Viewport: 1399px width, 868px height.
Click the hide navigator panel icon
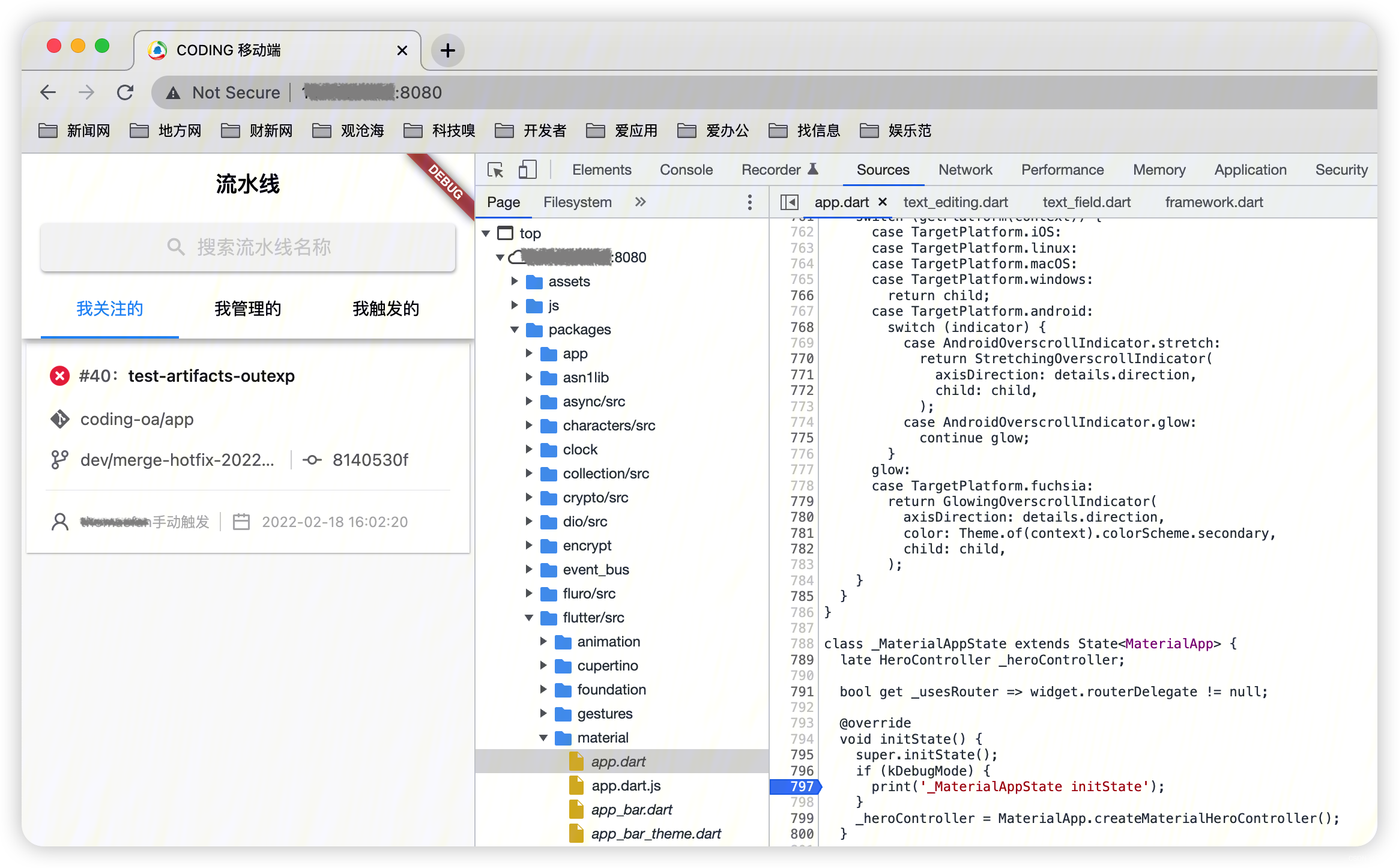pyautogui.click(x=789, y=202)
